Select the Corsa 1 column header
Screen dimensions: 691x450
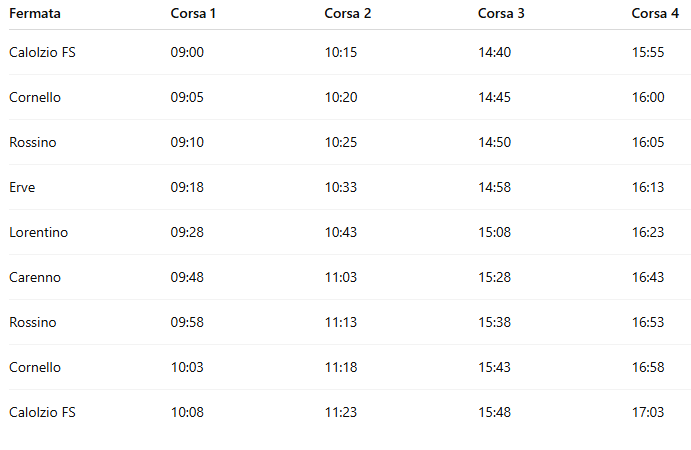point(194,13)
